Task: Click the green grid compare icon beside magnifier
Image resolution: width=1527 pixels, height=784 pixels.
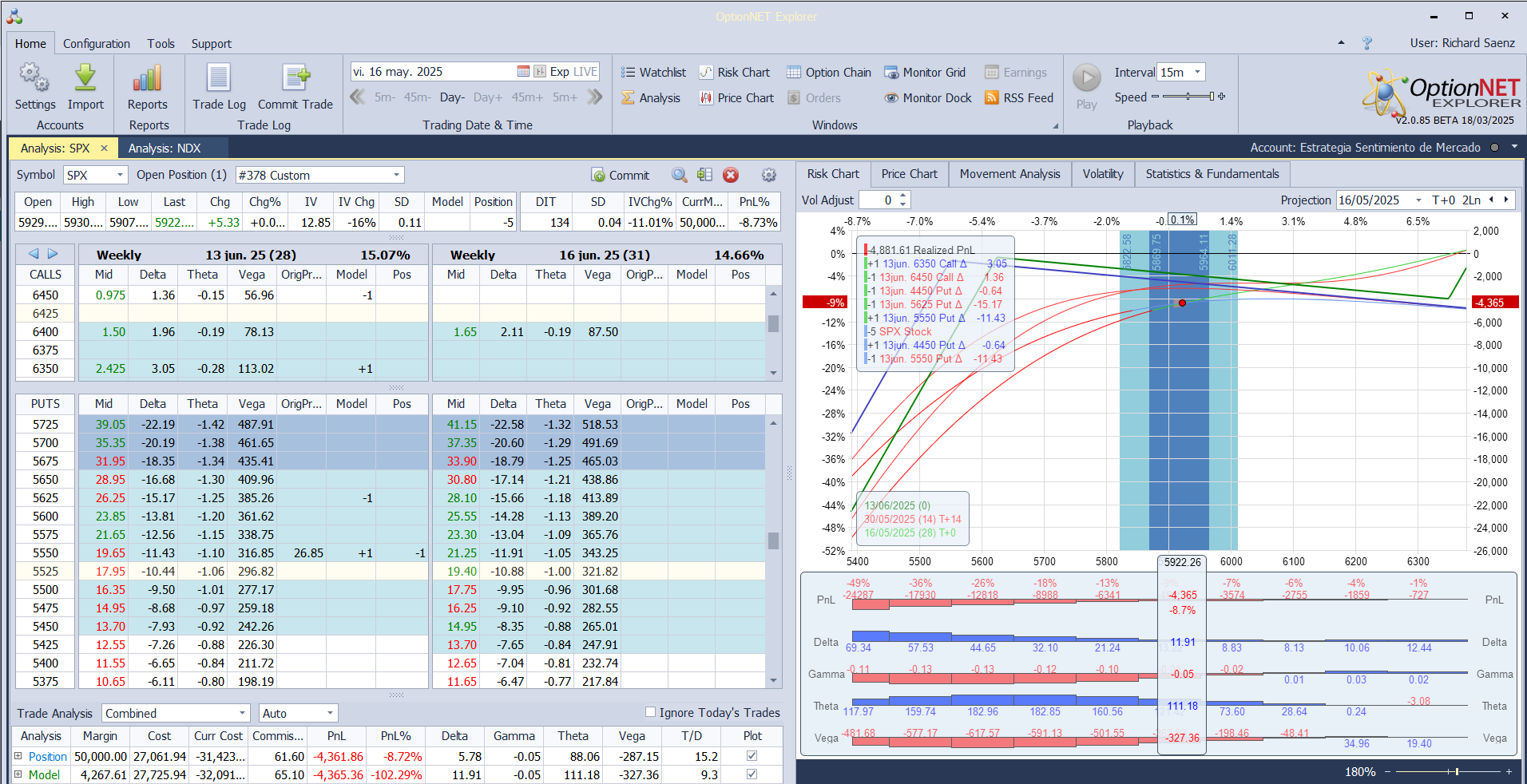Action: tap(704, 176)
